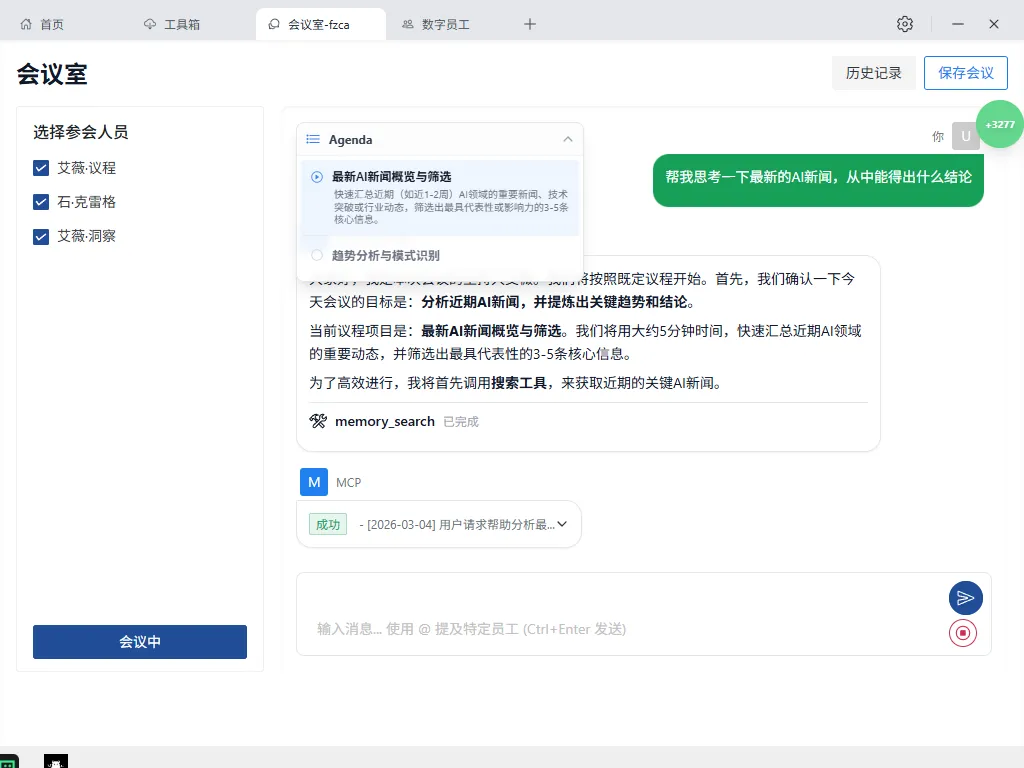The height and width of the screenshot is (768, 1024).
Task: Save the meeting via 保存会议
Action: [966, 72]
